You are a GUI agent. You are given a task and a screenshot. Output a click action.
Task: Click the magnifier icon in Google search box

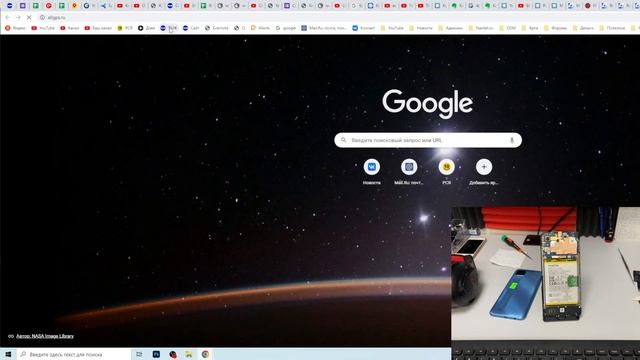point(343,140)
